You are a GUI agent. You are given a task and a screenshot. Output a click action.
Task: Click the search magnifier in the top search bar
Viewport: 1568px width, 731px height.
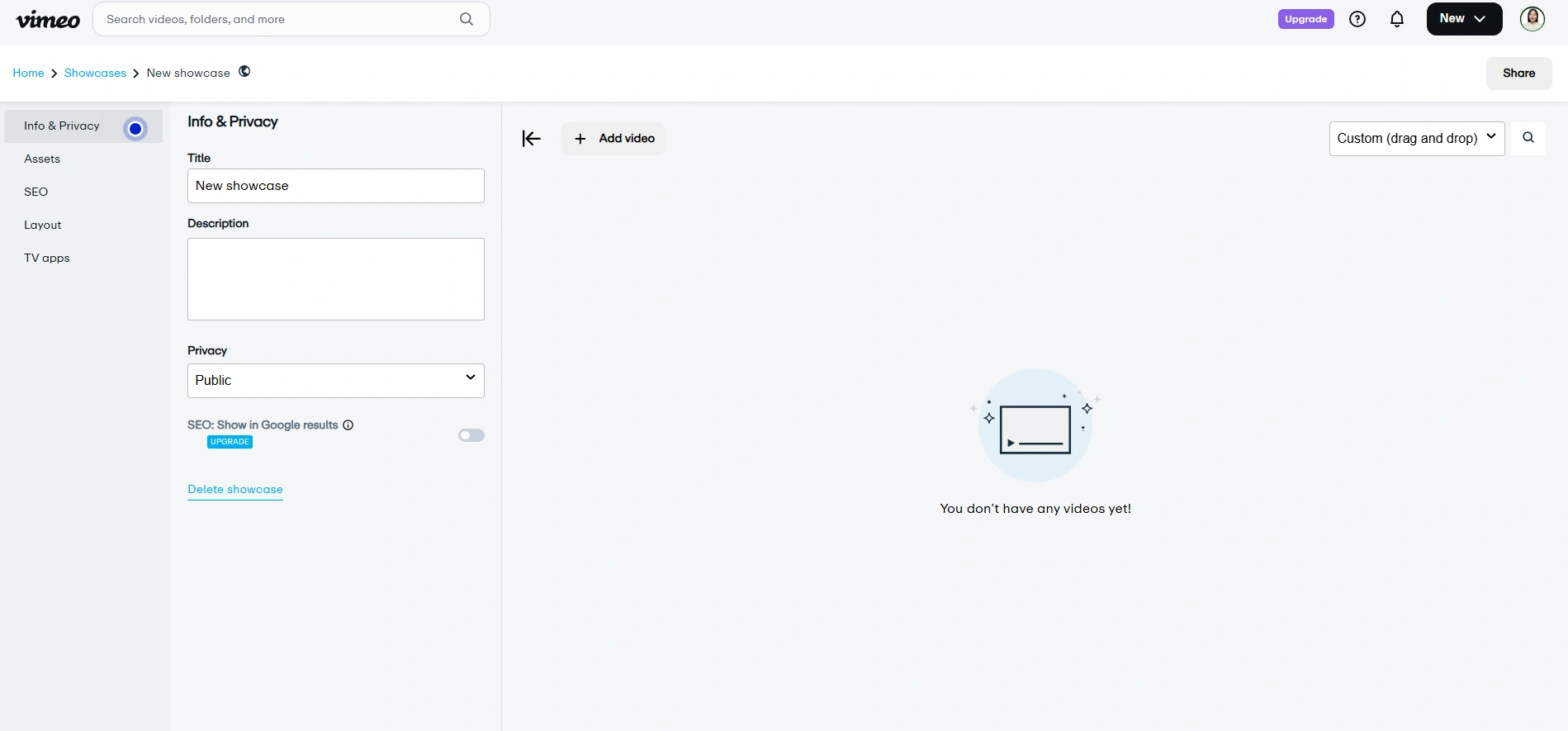pyautogui.click(x=467, y=19)
